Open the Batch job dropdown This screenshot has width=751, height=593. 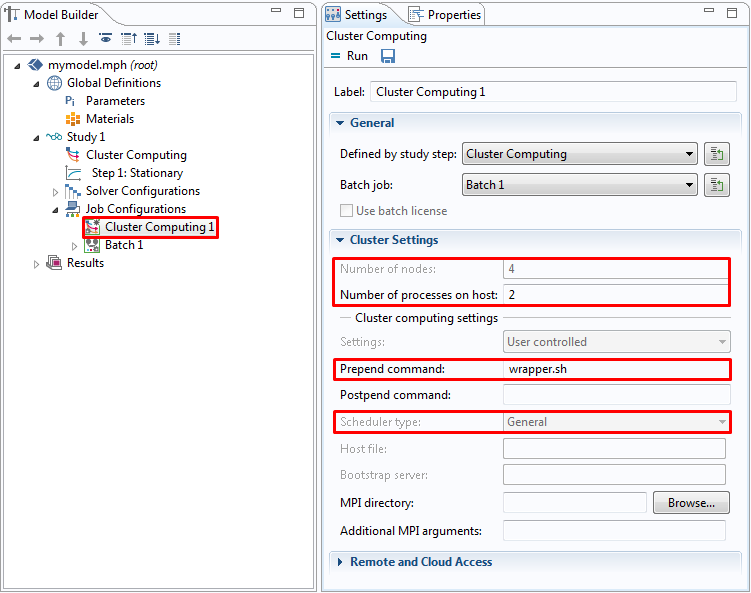point(580,185)
